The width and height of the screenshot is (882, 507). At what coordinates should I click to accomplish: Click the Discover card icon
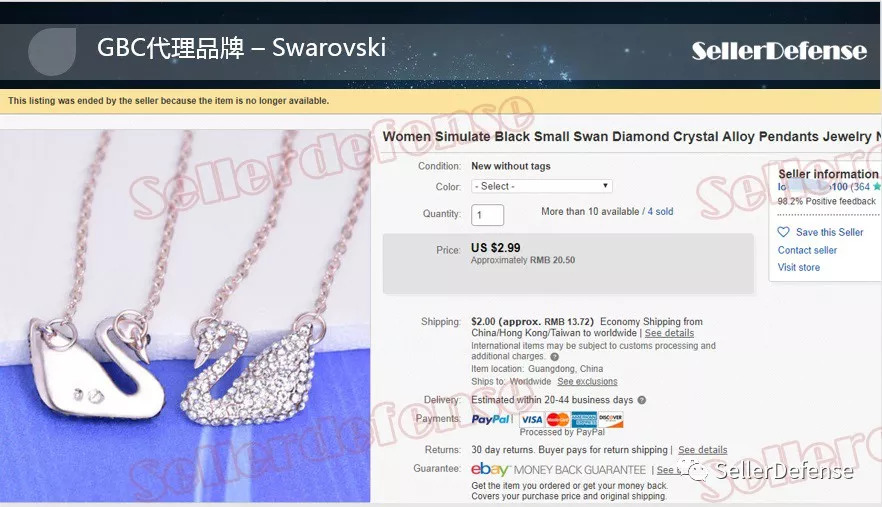click(610, 419)
